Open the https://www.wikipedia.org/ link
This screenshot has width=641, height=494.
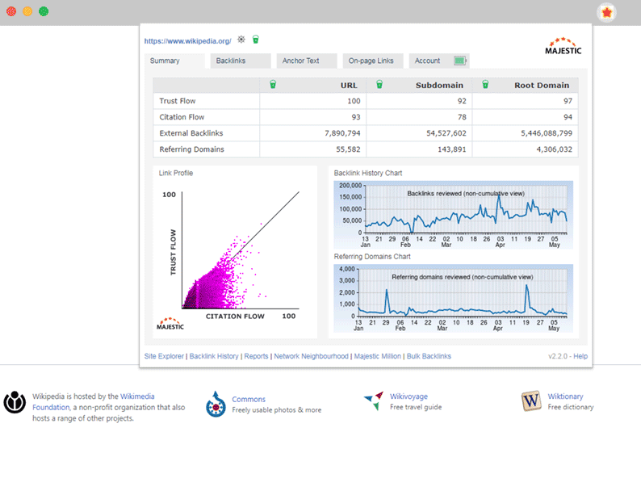(x=188, y=41)
